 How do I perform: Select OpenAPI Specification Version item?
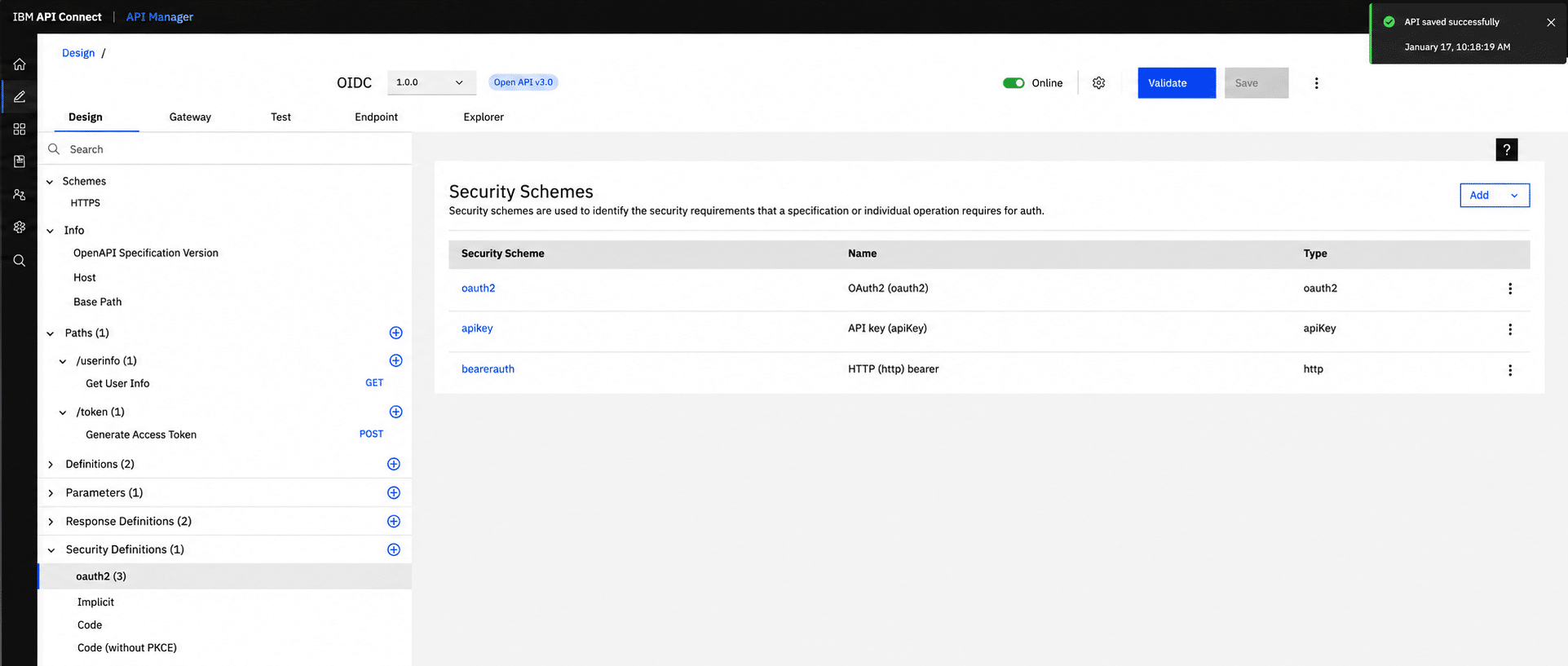pyautogui.click(x=146, y=253)
